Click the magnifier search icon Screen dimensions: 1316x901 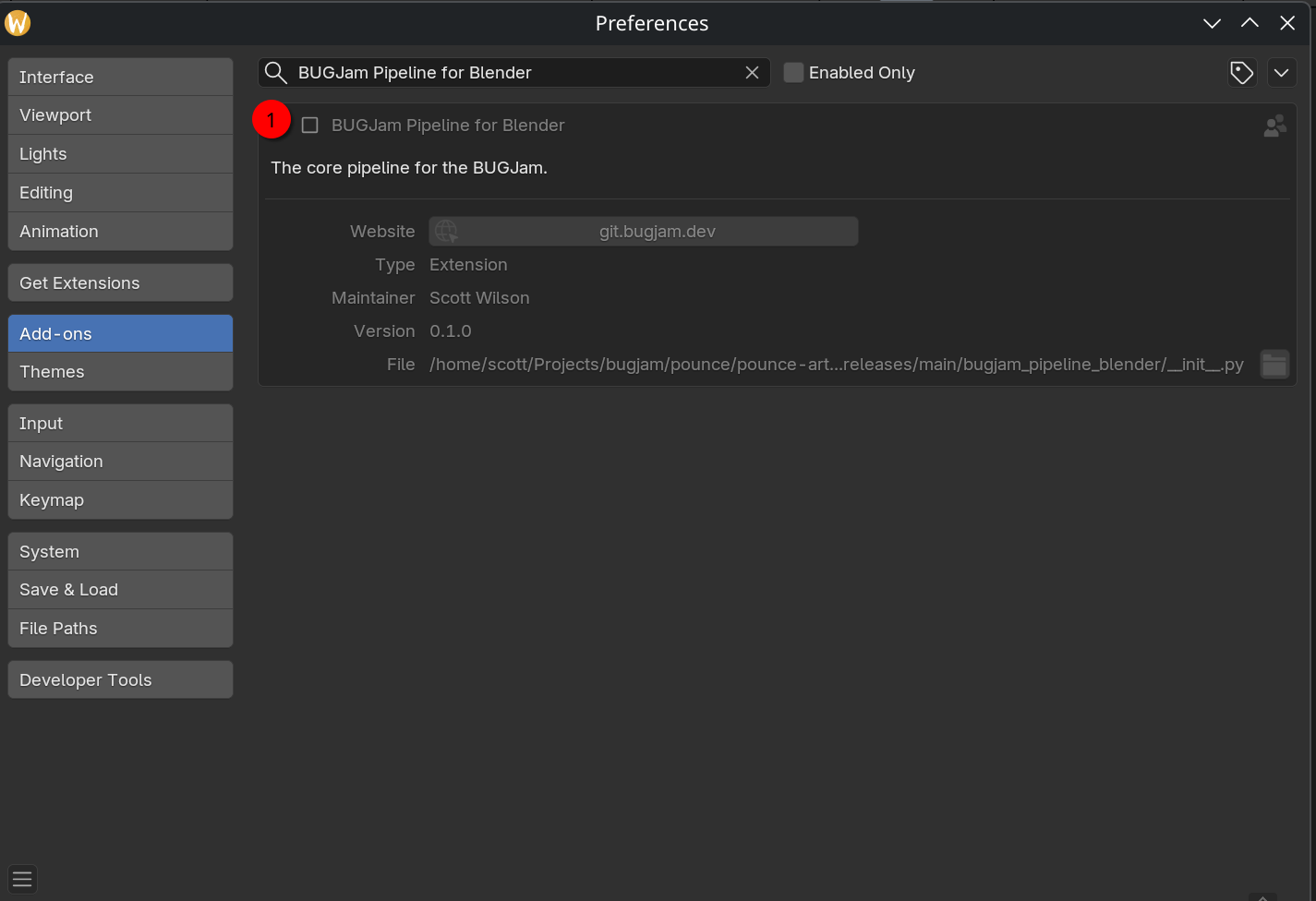pos(275,73)
